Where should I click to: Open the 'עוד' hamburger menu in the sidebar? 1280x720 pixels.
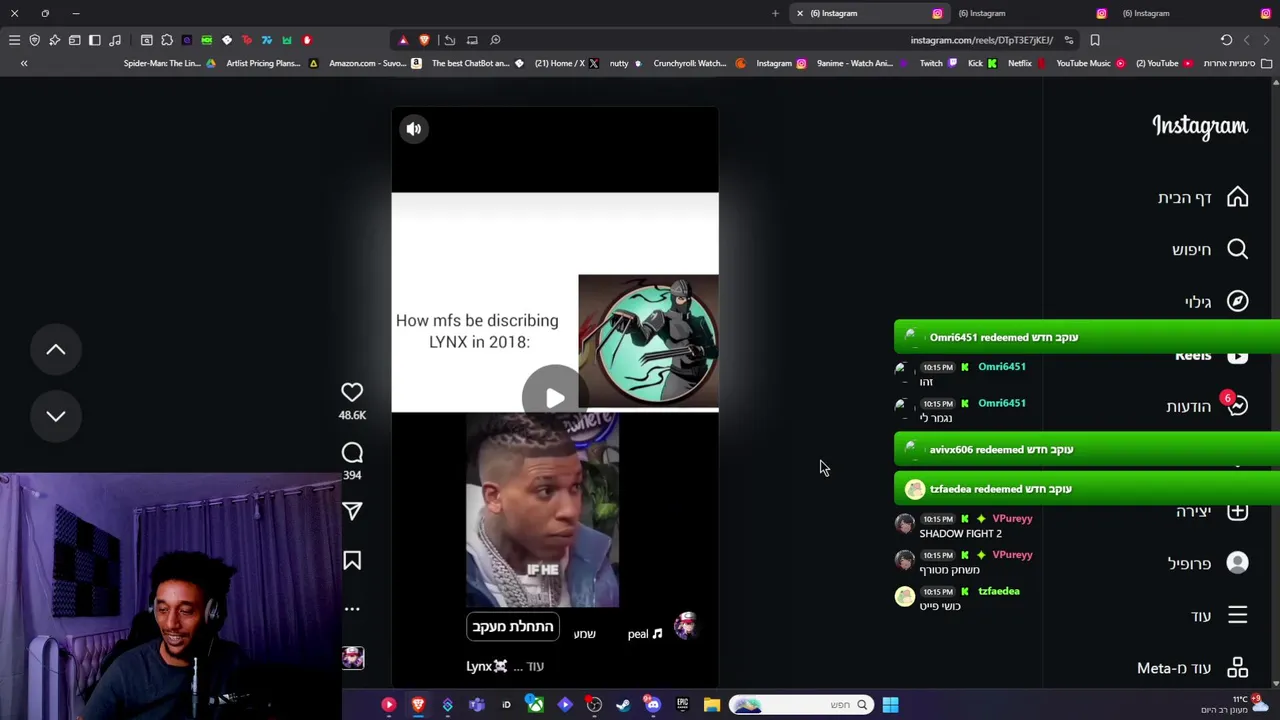click(1219, 616)
